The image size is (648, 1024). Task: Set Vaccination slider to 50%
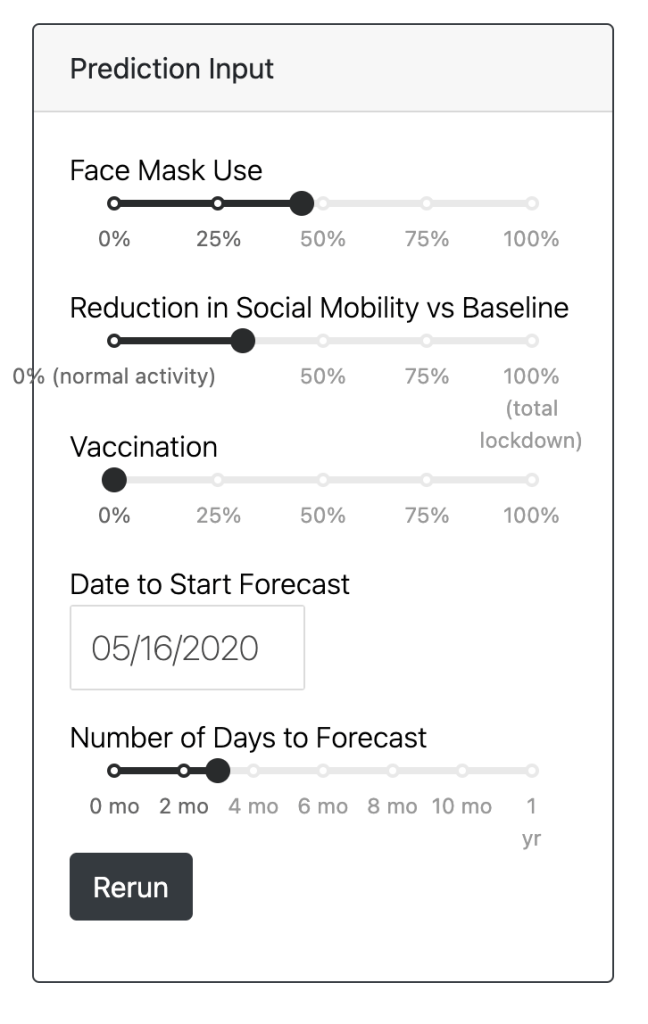pyautogui.click(x=323, y=480)
